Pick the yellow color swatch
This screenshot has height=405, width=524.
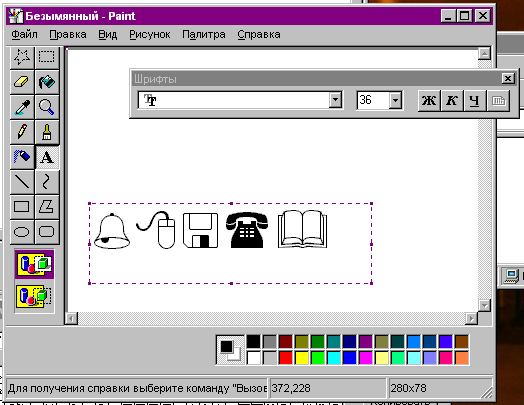click(302, 358)
